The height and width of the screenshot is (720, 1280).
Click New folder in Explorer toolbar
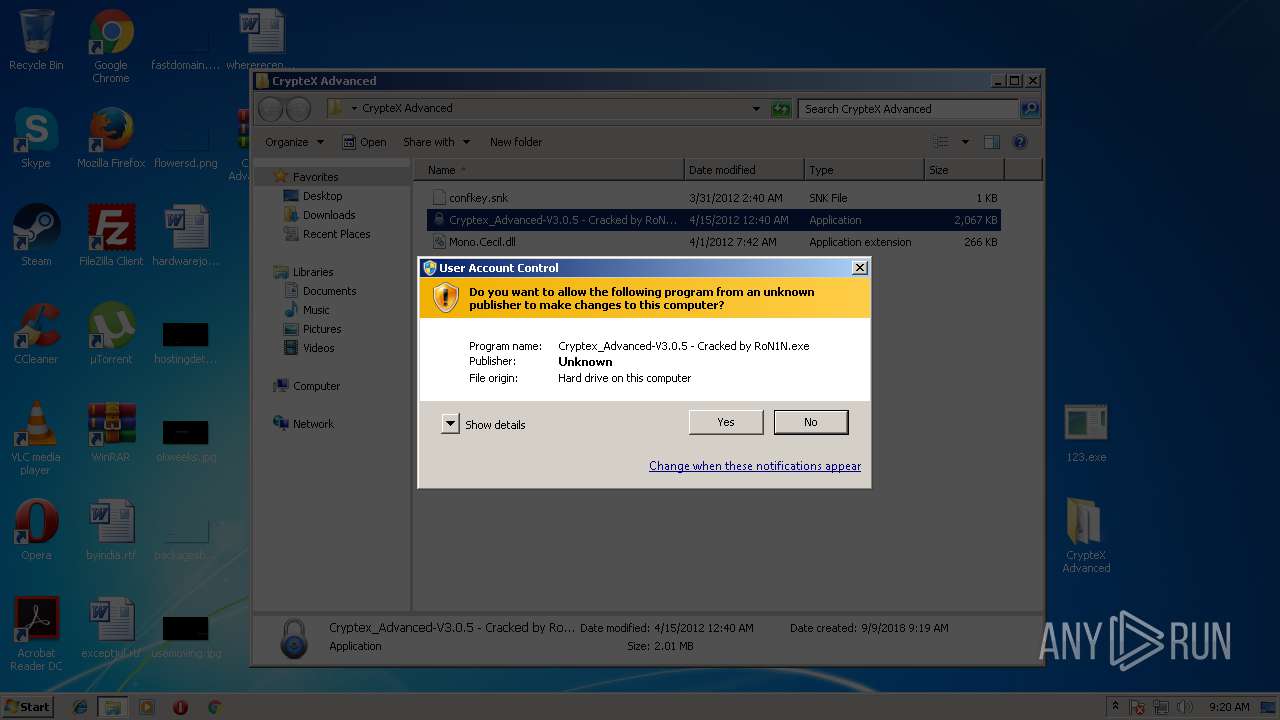[516, 142]
